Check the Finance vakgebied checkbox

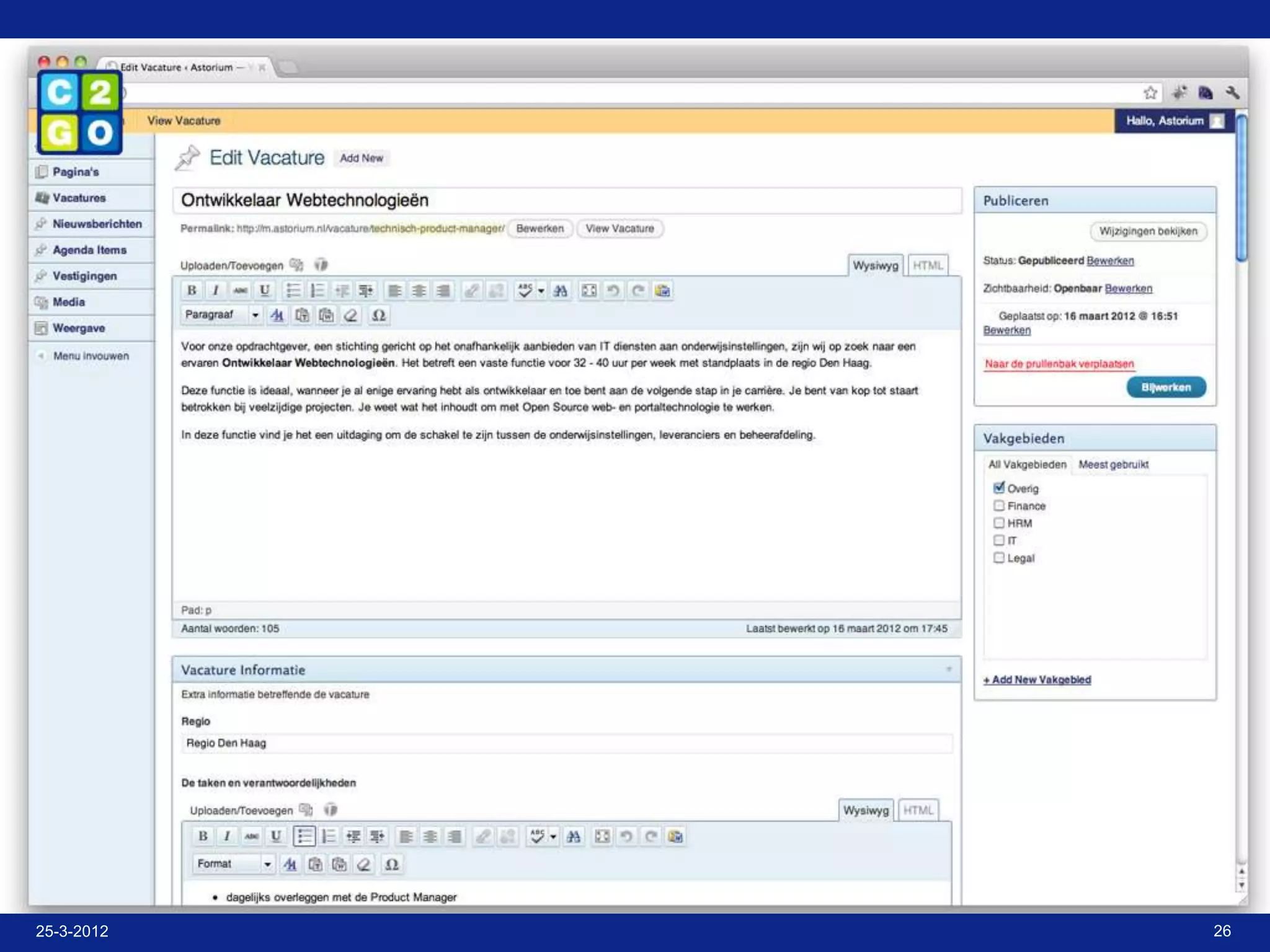[998, 506]
